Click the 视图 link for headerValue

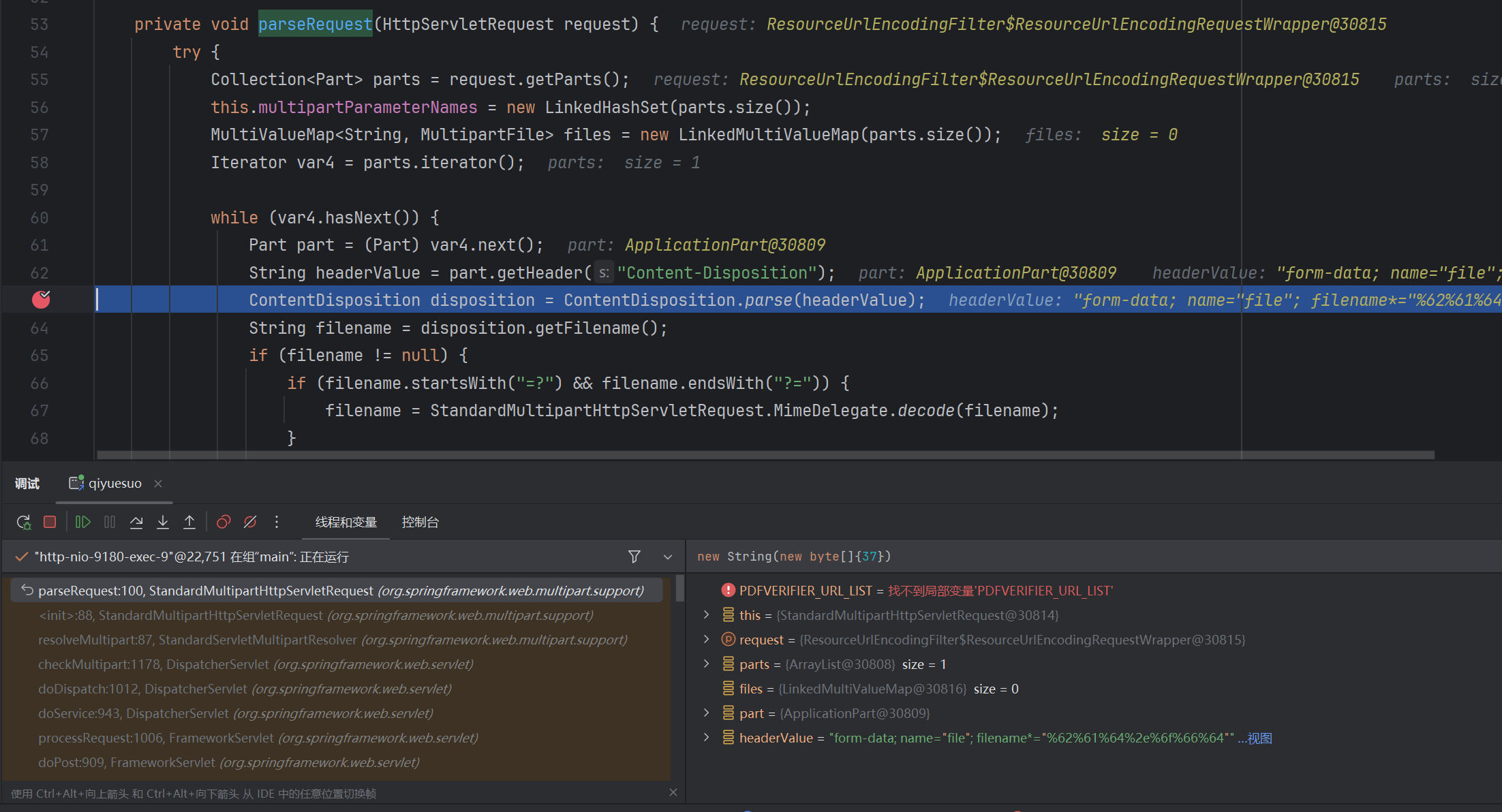[1259, 738]
